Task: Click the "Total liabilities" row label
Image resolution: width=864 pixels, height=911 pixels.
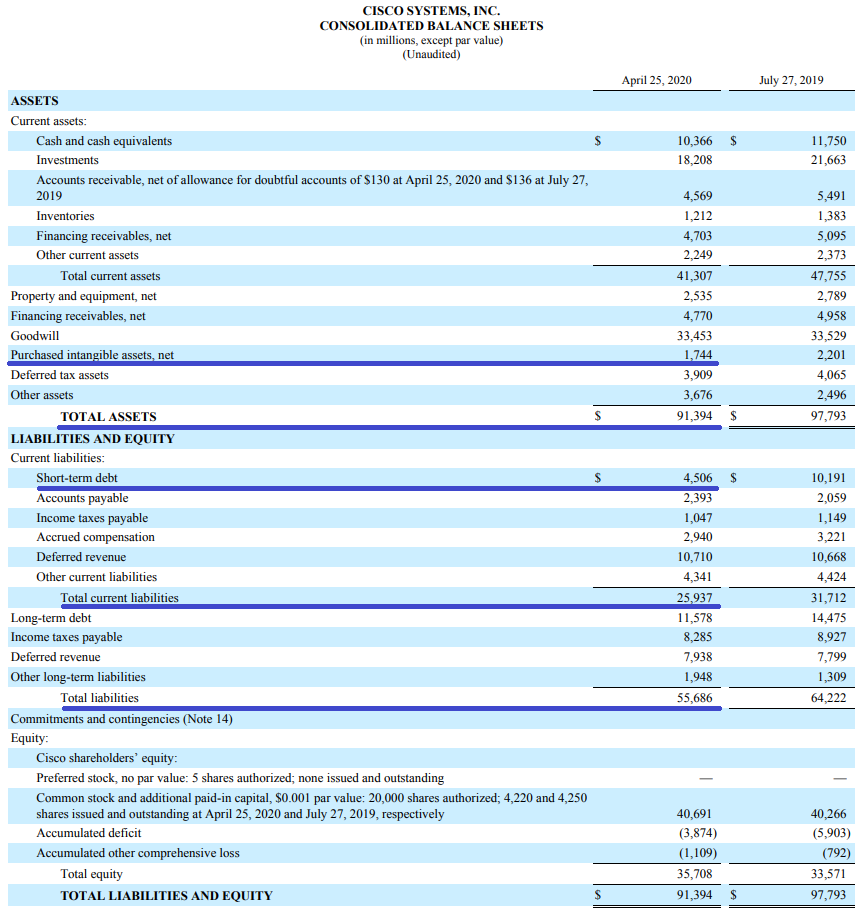Action: pos(99,698)
